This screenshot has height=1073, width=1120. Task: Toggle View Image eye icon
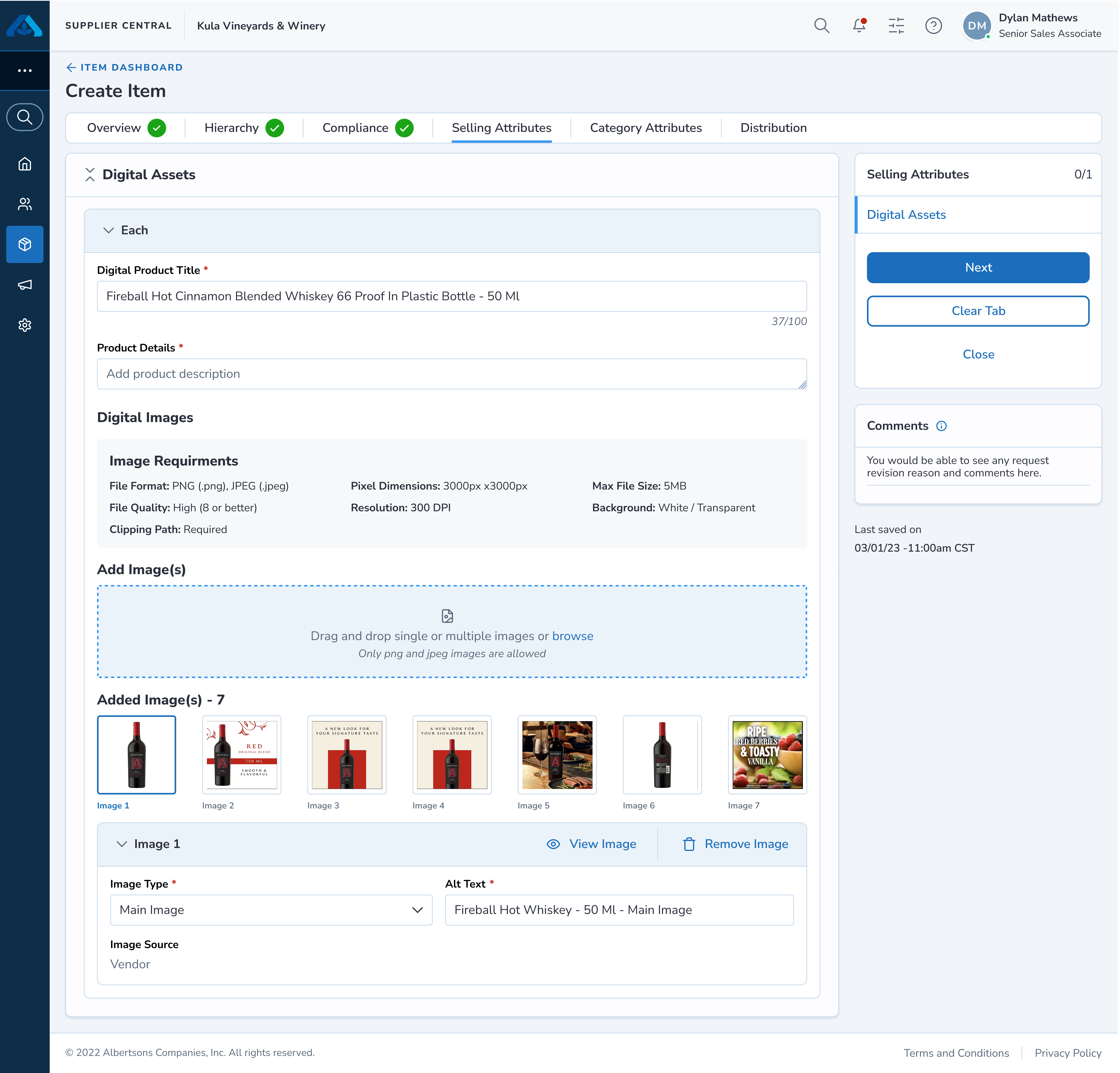pos(553,844)
